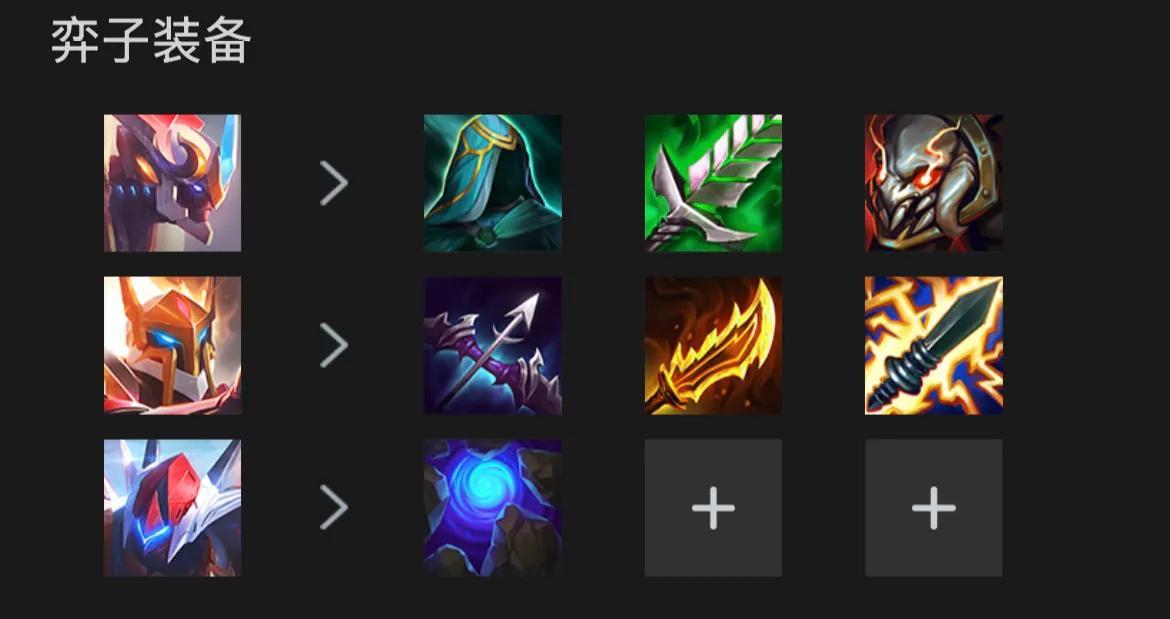Click the flaming golden curved sword item
The height and width of the screenshot is (619, 1170).
pos(713,345)
